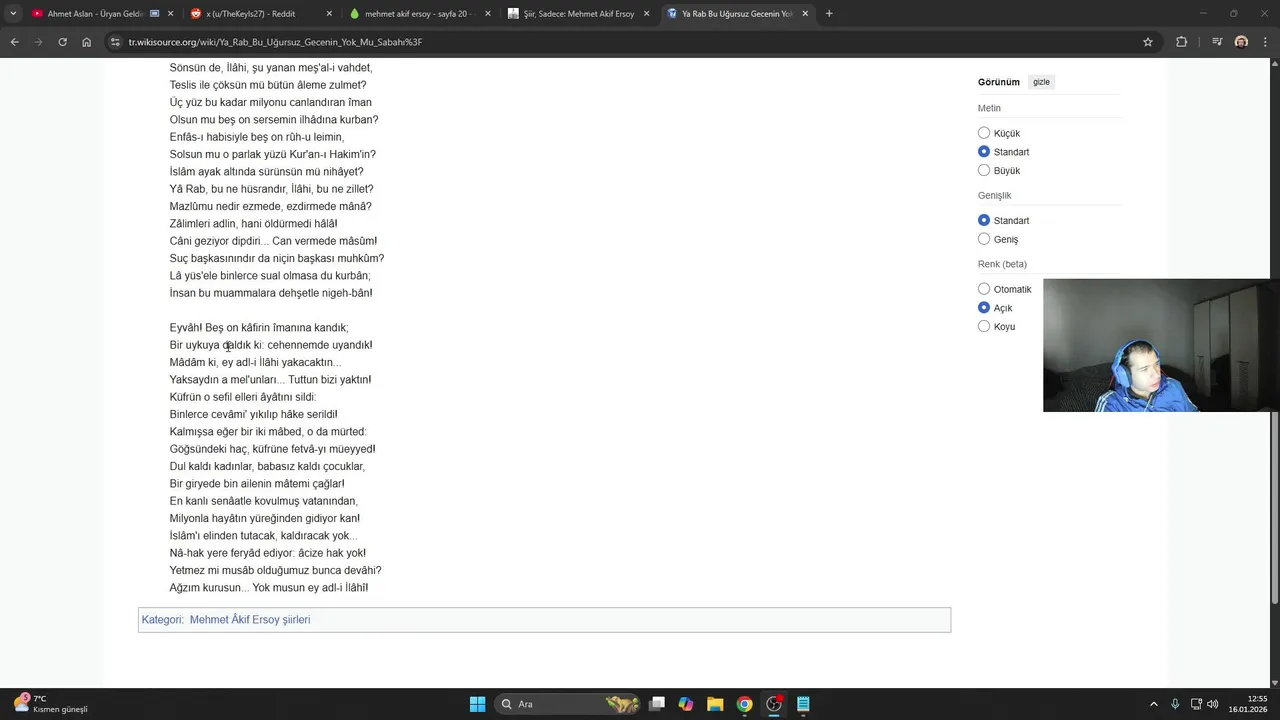Switch to the Şiir, Sadece: Mehmet Akif Ersoy tab
Viewport: 1280px width, 720px height.
coord(578,14)
